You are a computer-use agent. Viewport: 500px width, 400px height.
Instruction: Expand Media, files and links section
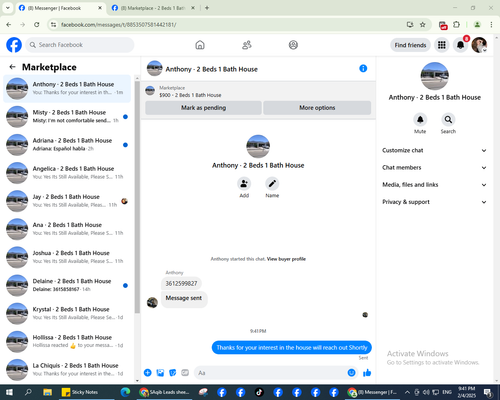(x=434, y=185)
